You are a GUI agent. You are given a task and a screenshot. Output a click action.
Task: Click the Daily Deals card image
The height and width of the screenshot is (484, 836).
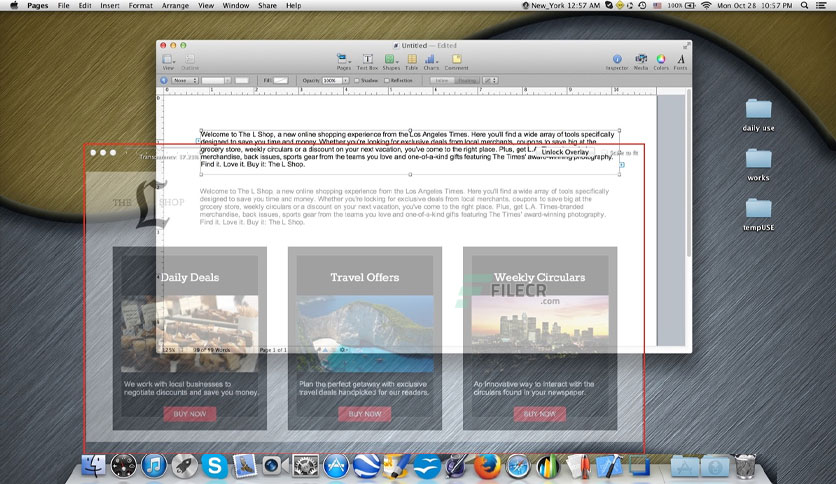(190, 334)
